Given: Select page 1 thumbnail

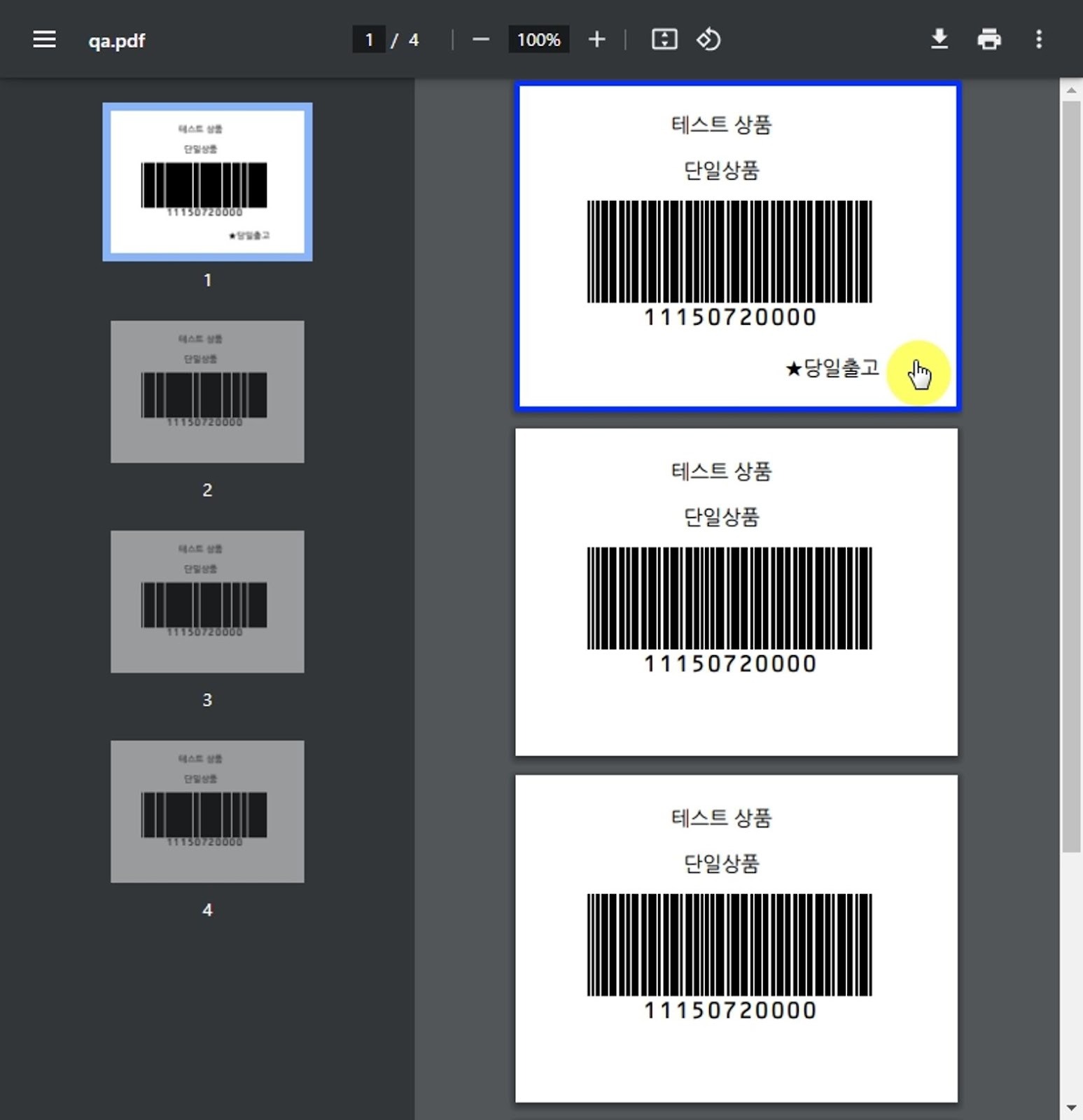Looking at the screenshot, I should (207, 182).
